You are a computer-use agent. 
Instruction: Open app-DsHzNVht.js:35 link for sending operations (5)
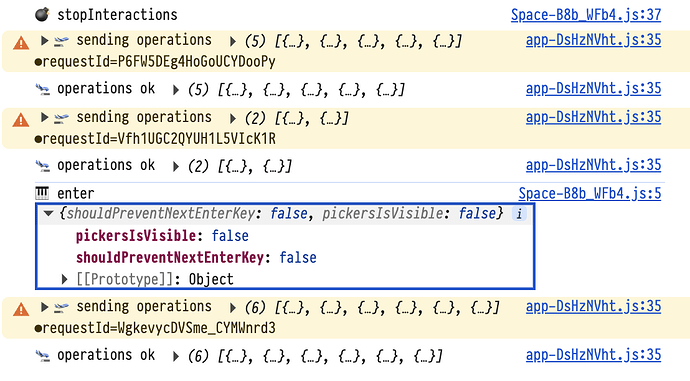pos(593,40)
